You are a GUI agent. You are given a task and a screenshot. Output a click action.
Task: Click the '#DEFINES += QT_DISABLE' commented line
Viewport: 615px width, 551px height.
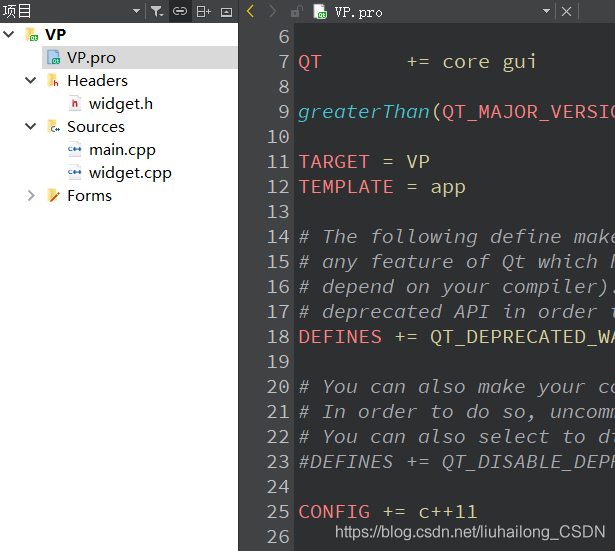457,462
